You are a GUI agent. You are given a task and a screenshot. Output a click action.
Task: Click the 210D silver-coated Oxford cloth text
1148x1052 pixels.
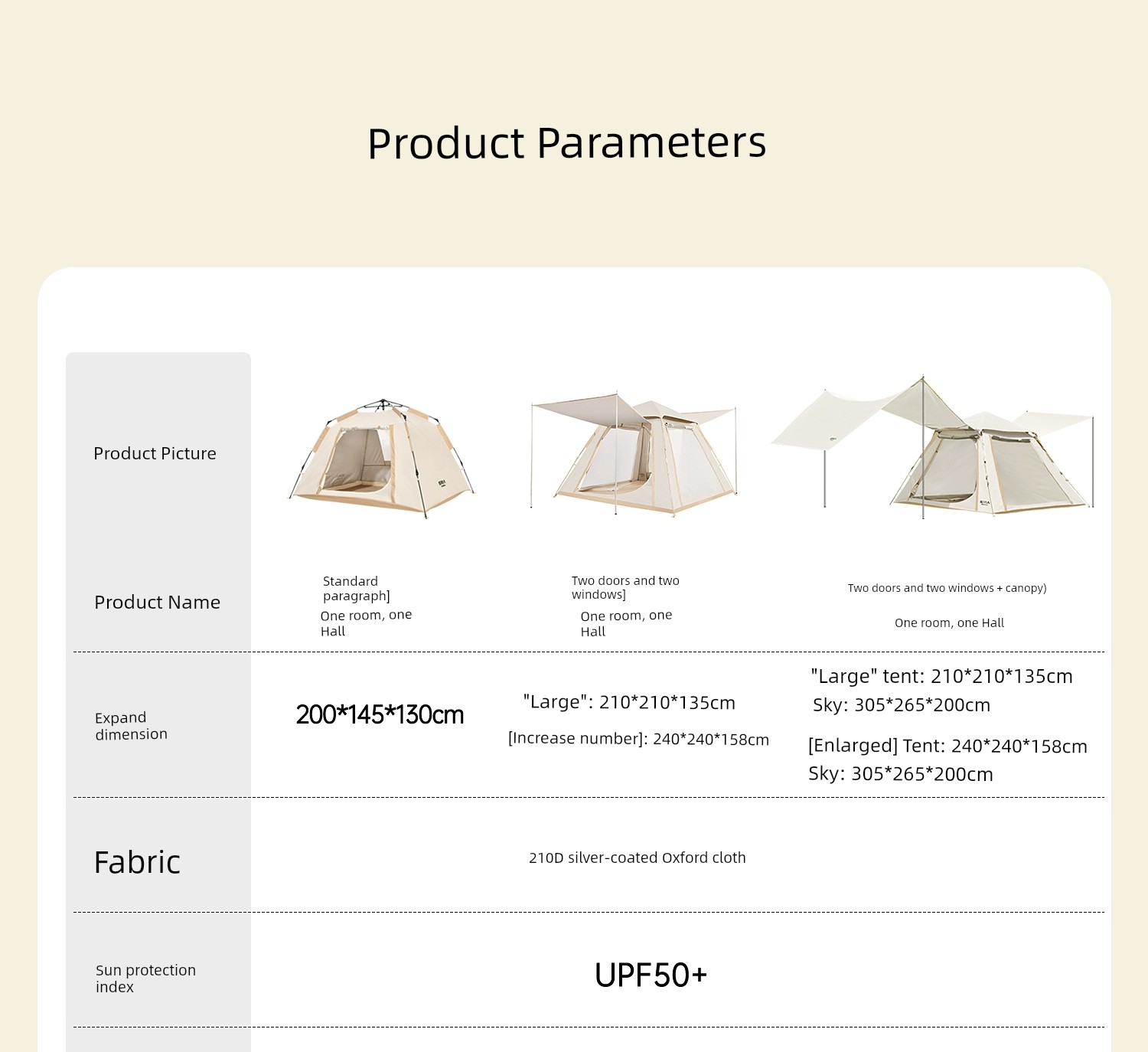[638, 858]
